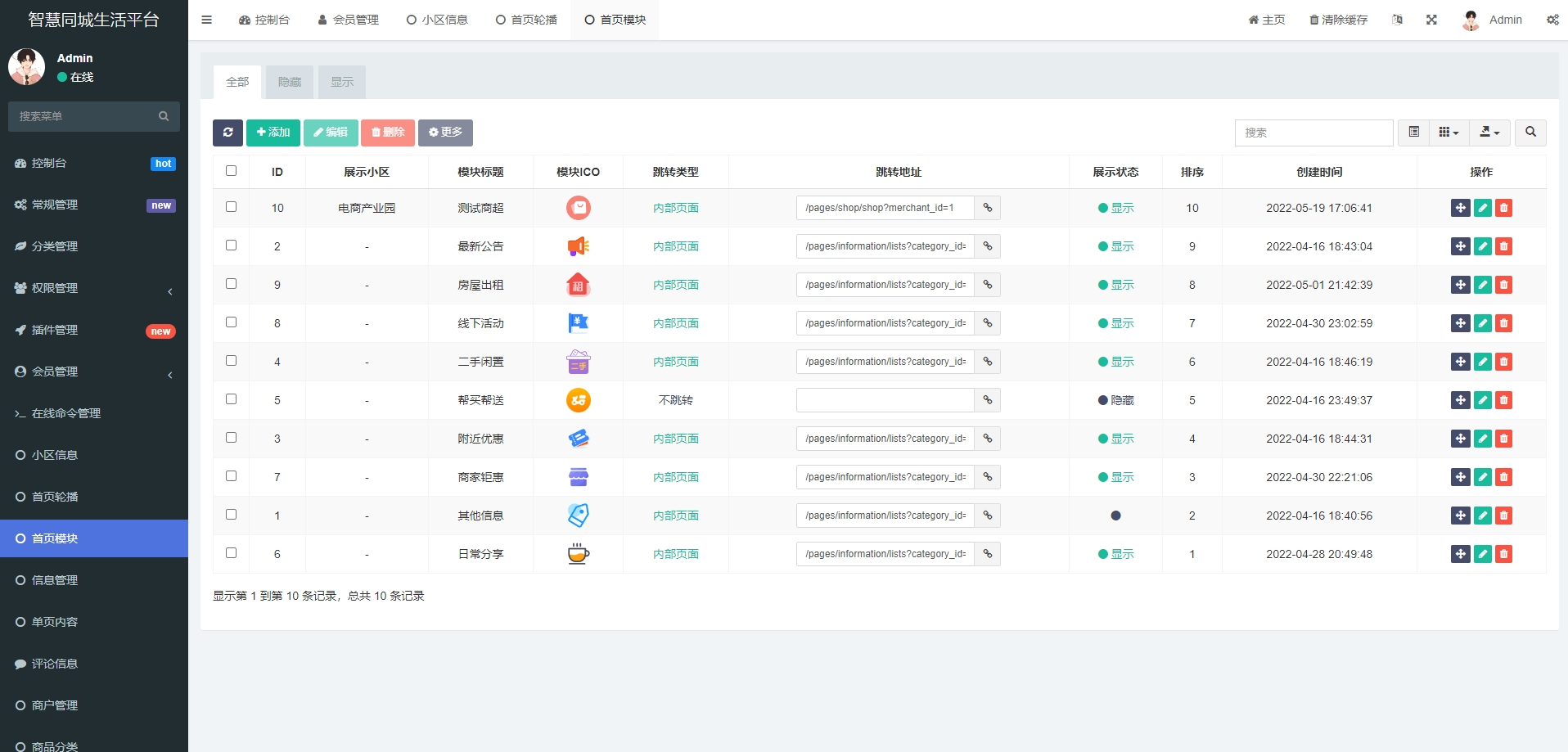Click the settings gear at top right
Viewport: 1568px width, 752px height.
click(x=1553, y=19)
